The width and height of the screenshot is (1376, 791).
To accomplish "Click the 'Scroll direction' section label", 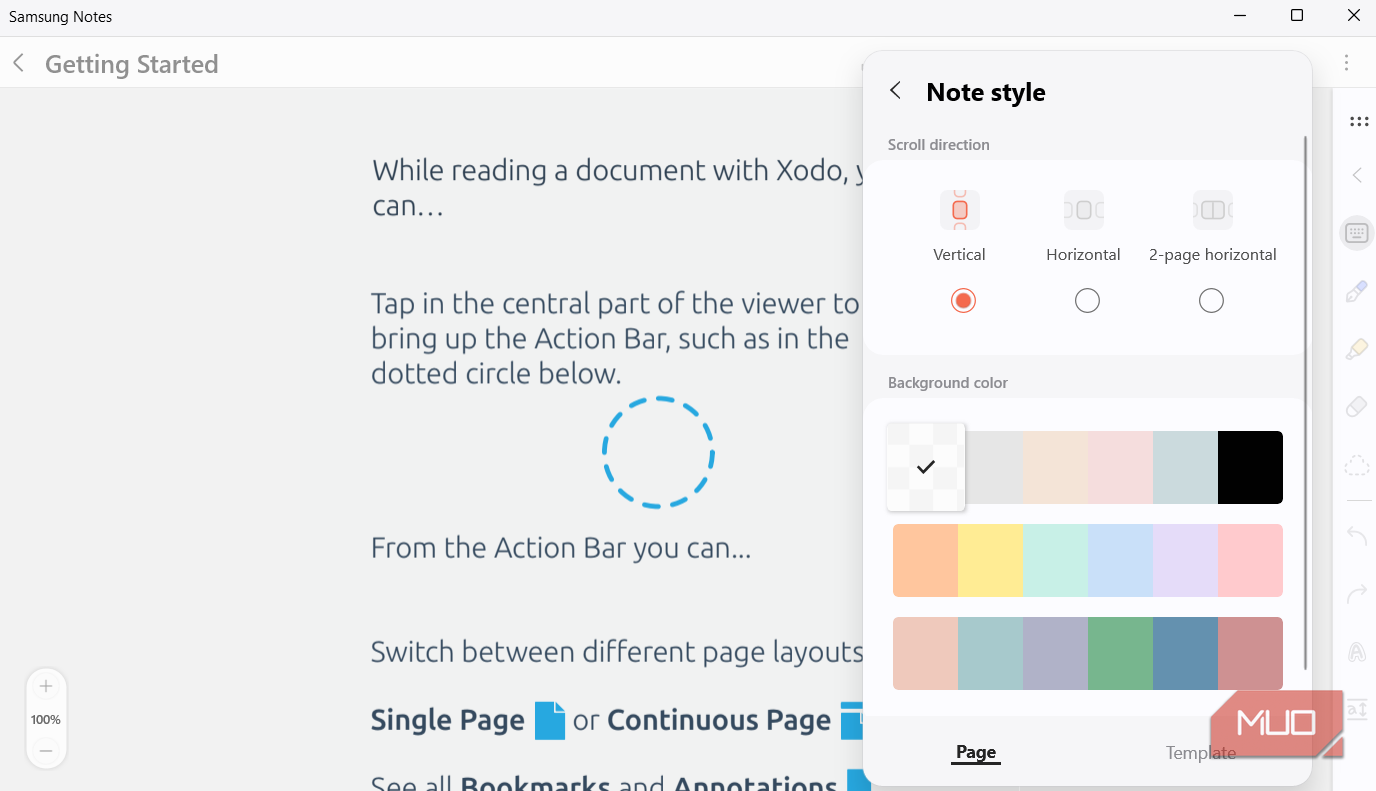I will (x=939, y=145).
